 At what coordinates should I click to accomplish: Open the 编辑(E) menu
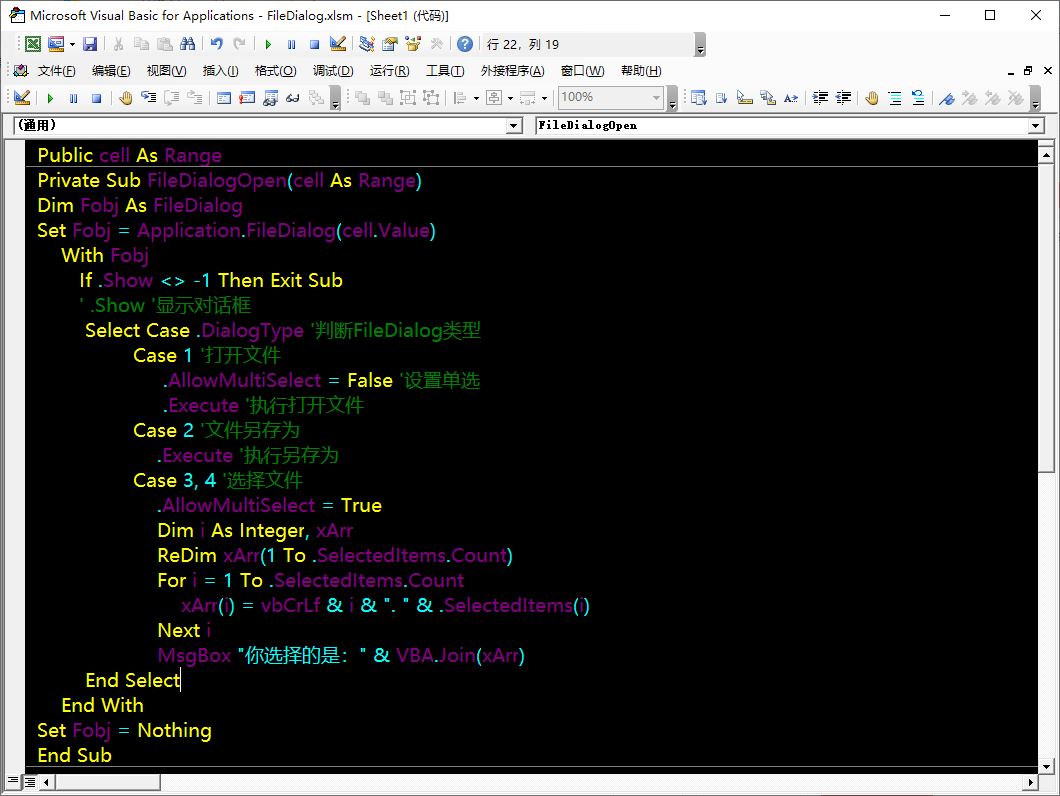[111, 71]
